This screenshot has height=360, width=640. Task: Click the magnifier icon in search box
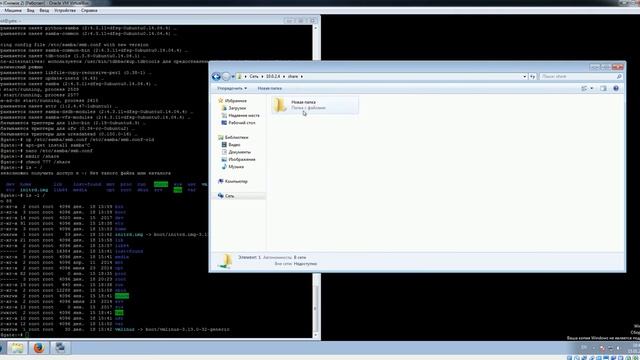pyautogui.click(x=619, y=76)
